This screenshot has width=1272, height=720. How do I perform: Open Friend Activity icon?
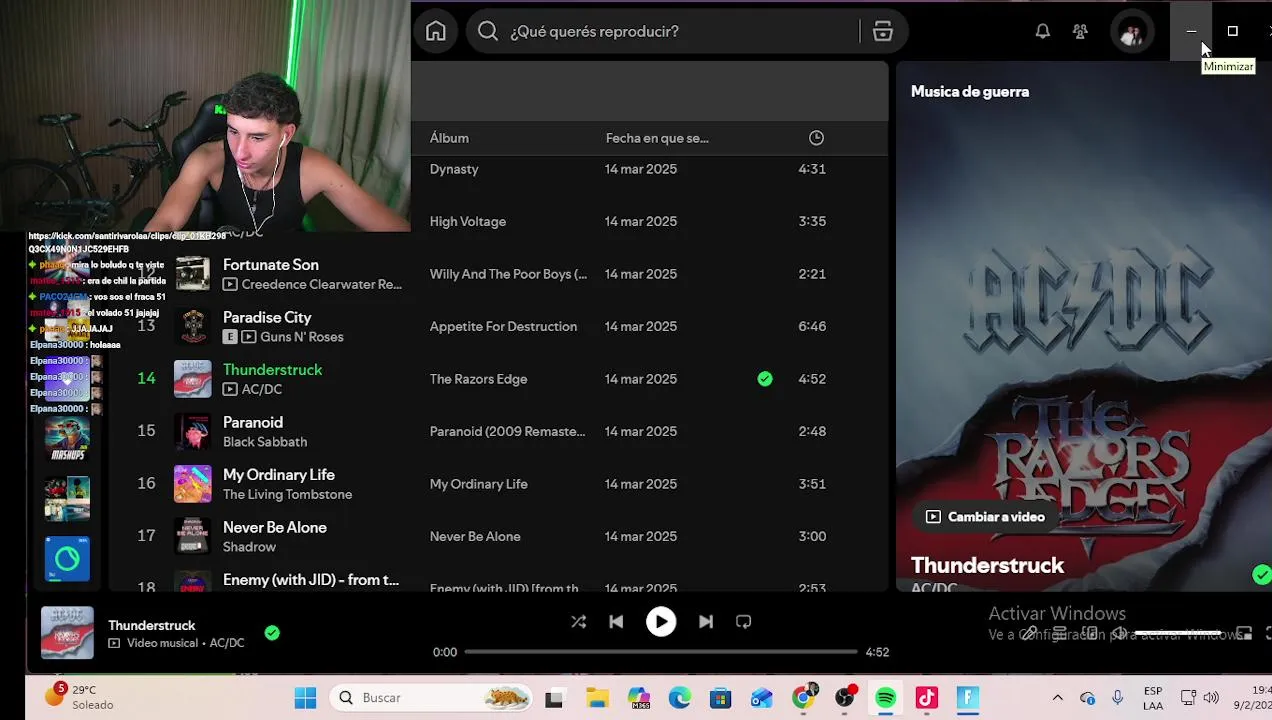pos(1080,32)
